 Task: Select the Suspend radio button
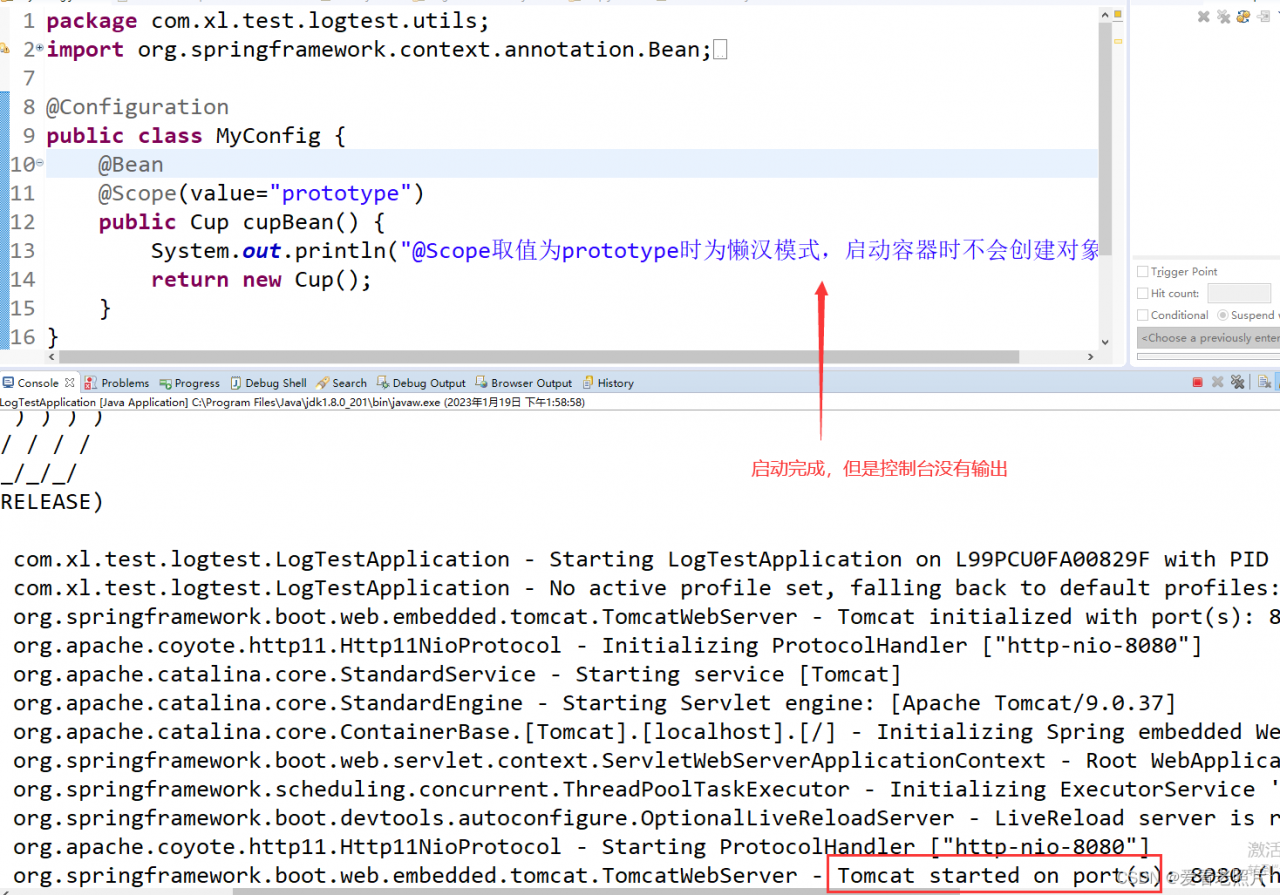[x=1222, y=315]
